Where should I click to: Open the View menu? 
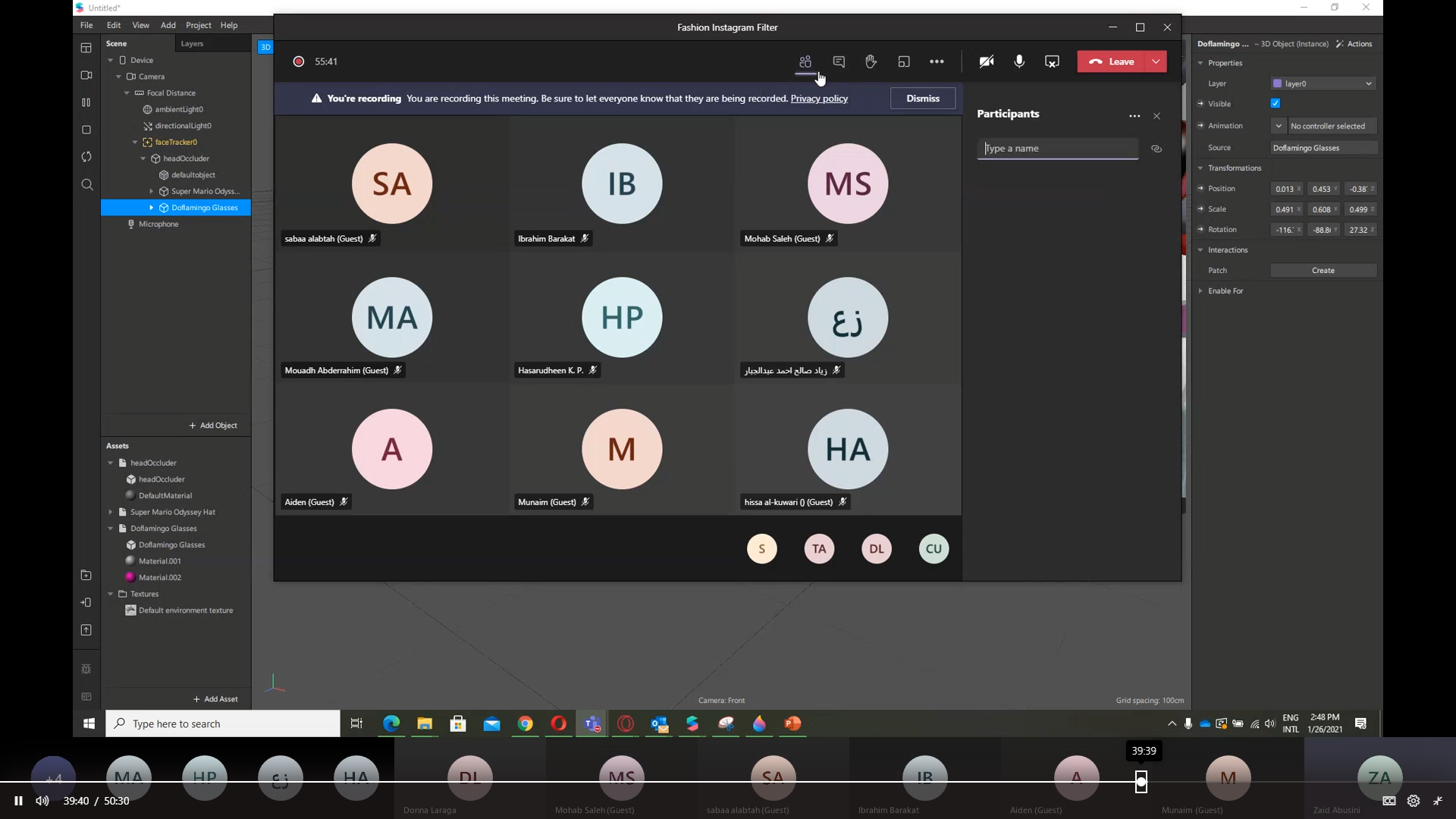141,25
